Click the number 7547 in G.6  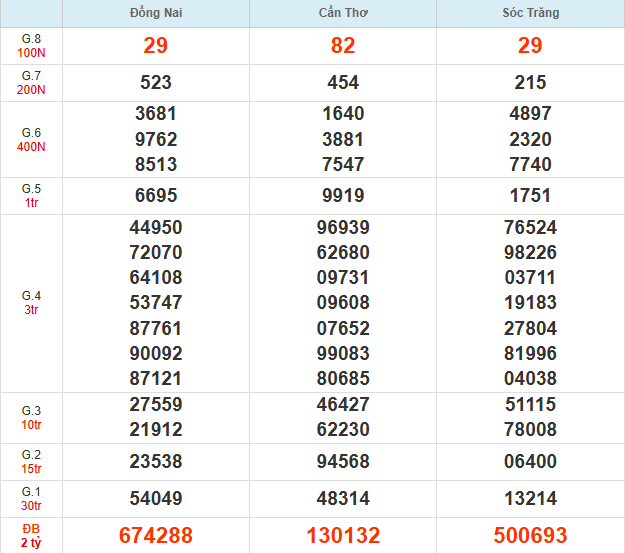point(343,165)
